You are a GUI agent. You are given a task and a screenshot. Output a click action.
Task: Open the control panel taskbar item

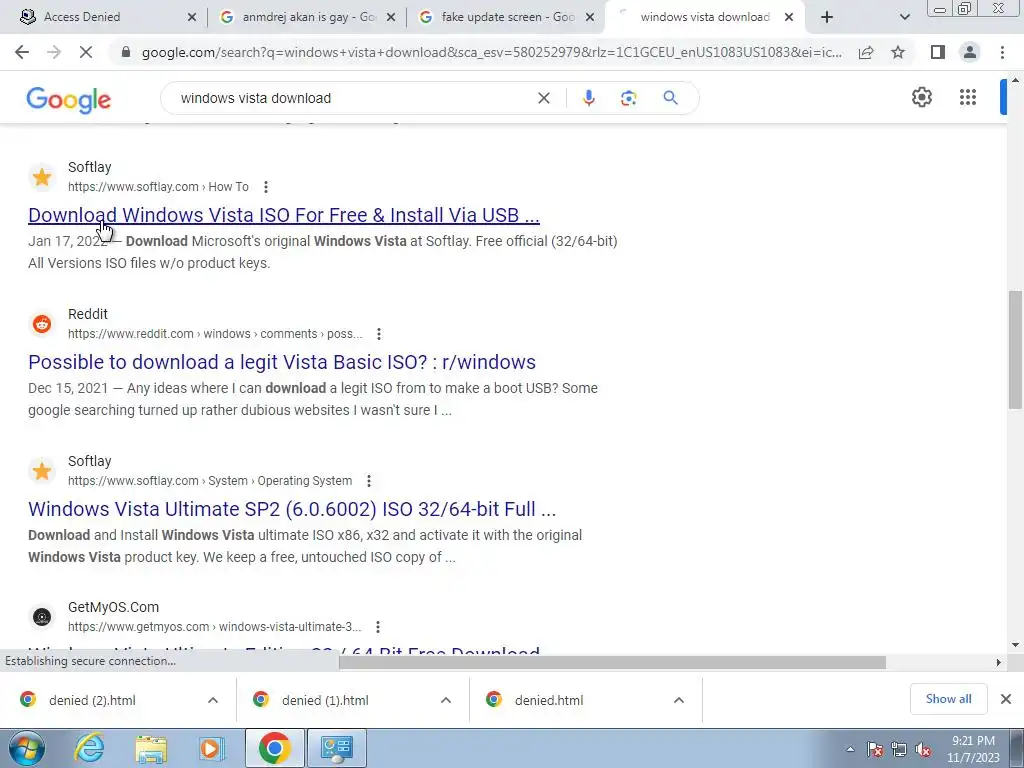337,748
